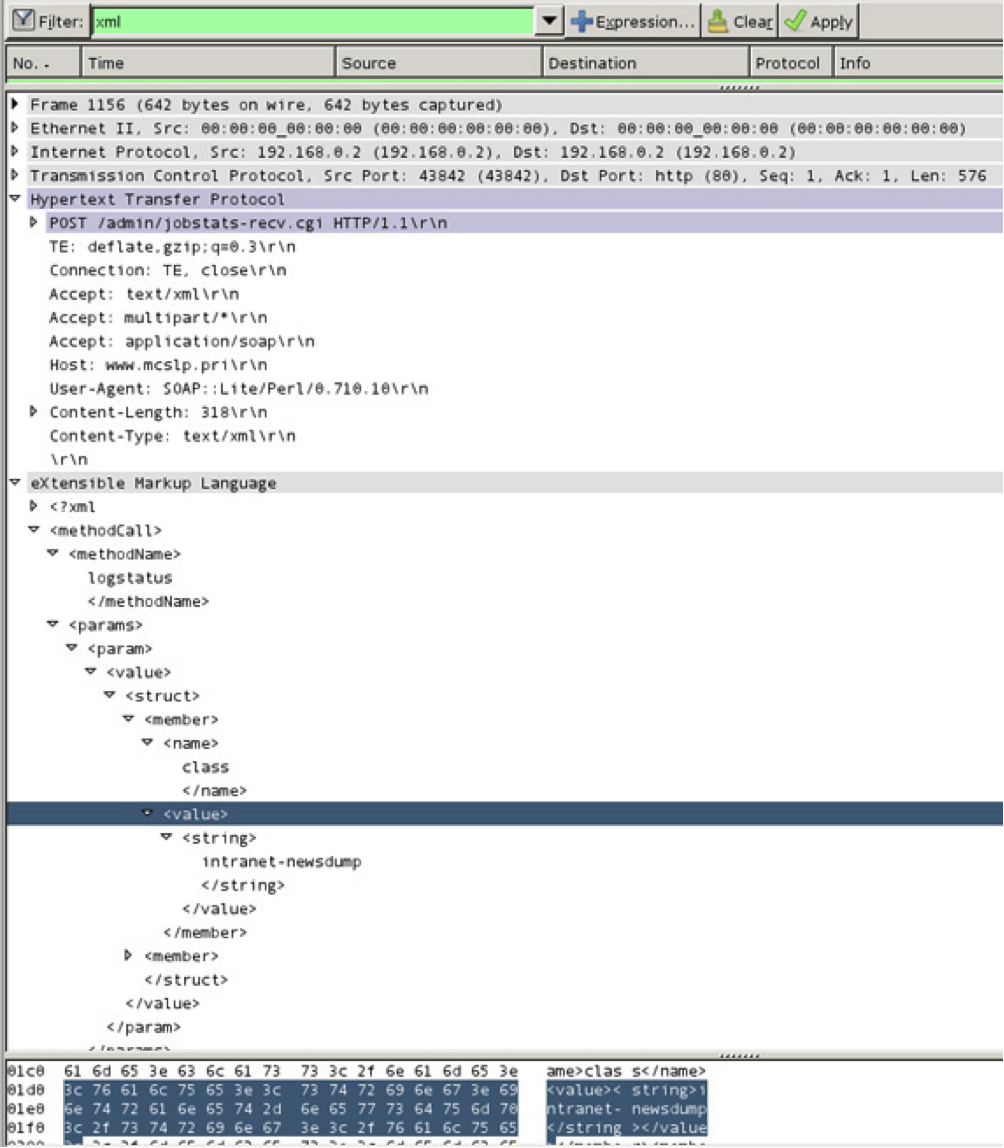
Task: Expand the Frame 1156 details
Action: tap(14, 104)
